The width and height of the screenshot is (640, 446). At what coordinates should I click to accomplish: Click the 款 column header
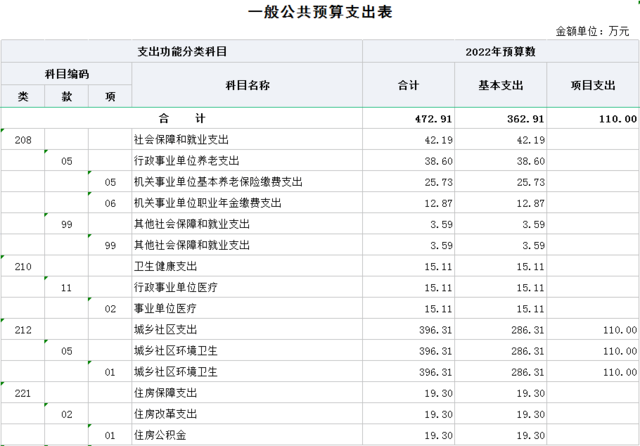pos(66,97)
